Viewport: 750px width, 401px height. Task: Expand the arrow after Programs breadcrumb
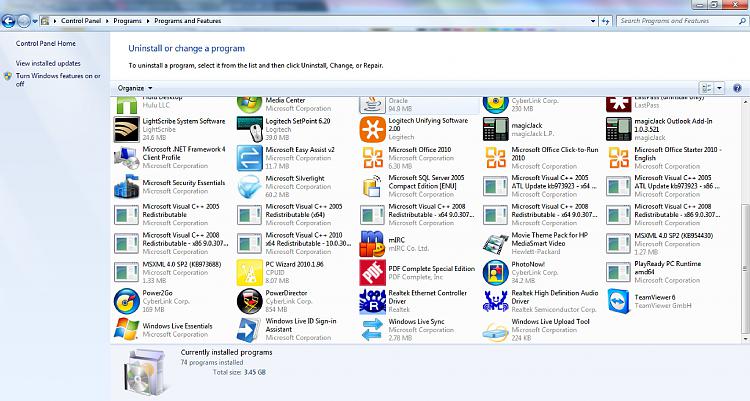[148, 21]
